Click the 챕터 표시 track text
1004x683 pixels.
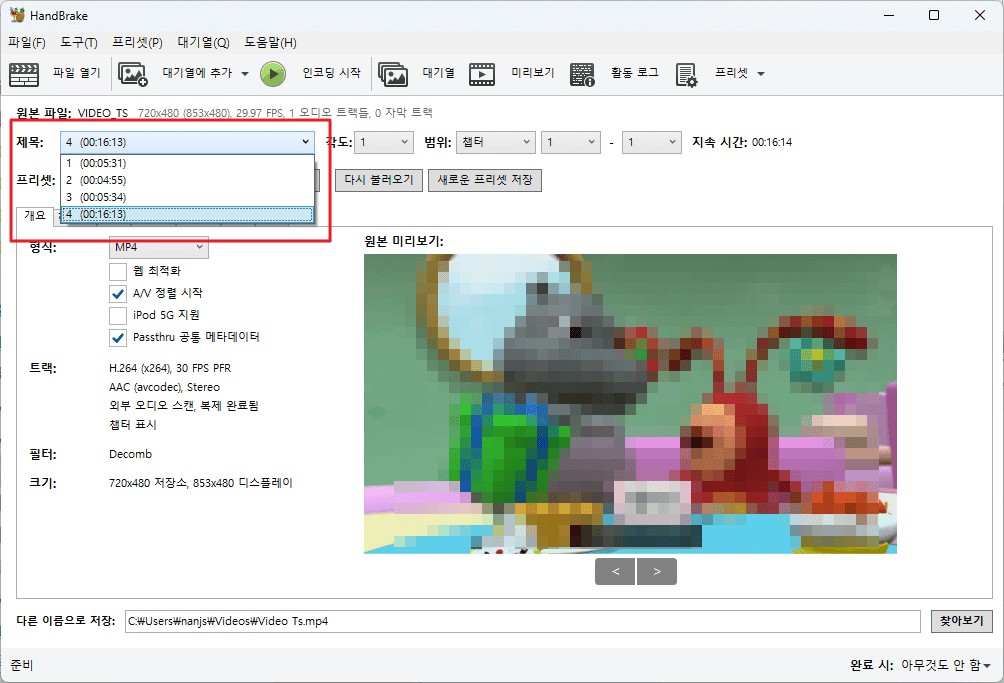pos(133,424)
